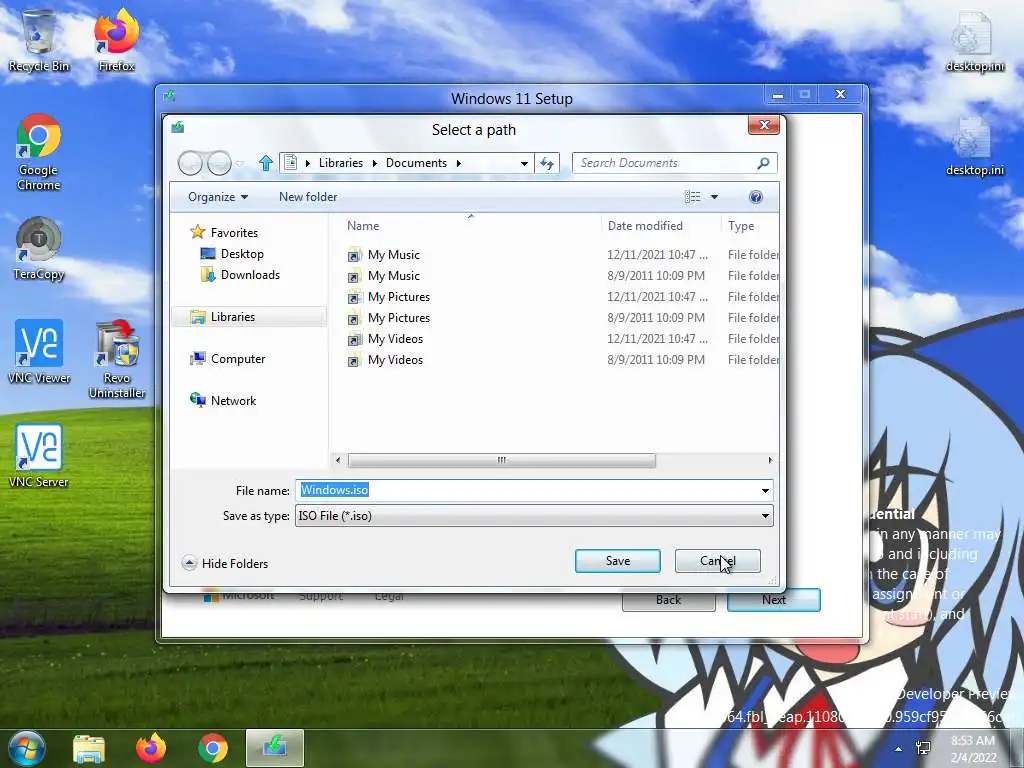Go up one folder level
Image resolution: width=1024 pixels, height=768 pixels.
tap(265, 163)
